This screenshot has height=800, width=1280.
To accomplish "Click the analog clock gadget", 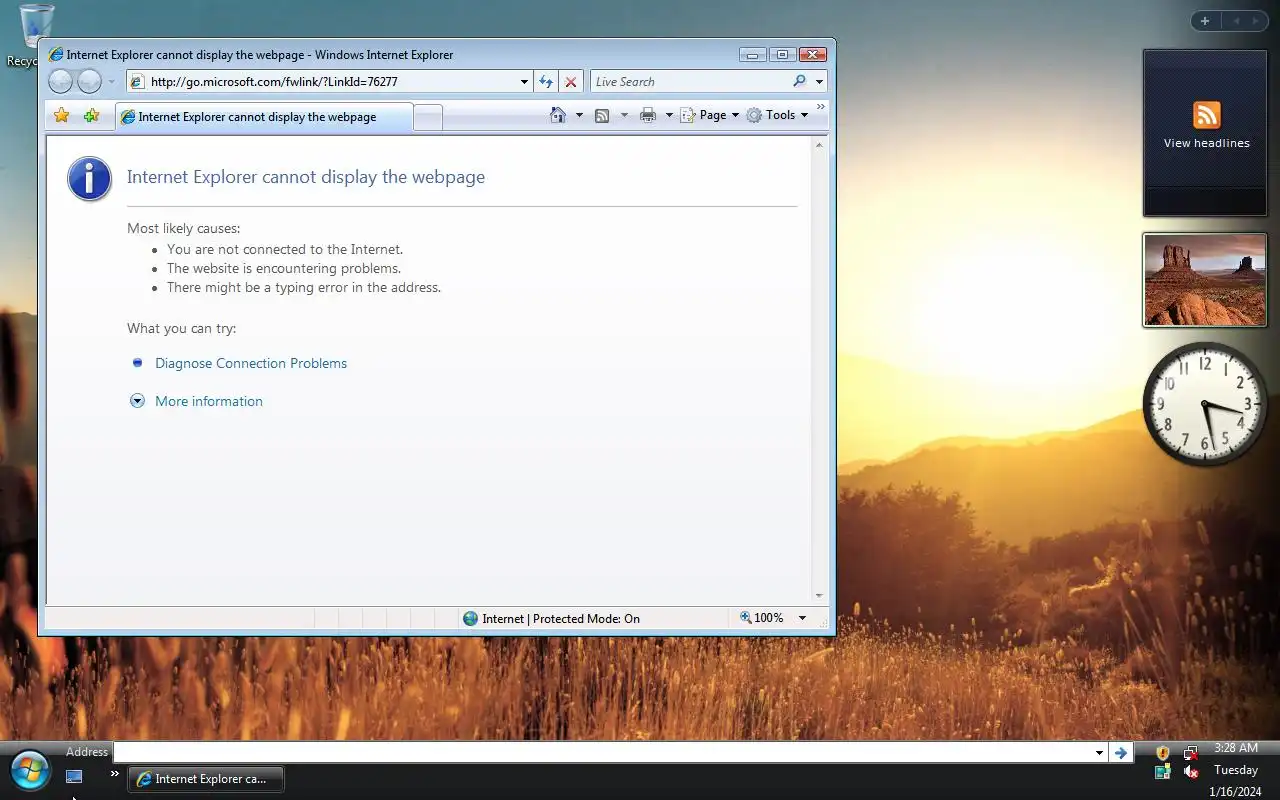I will 1205,403.
